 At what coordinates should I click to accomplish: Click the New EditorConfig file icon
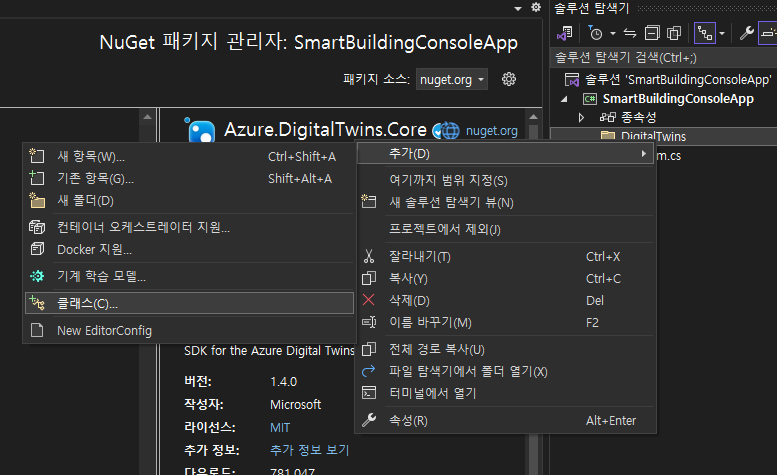37,330
